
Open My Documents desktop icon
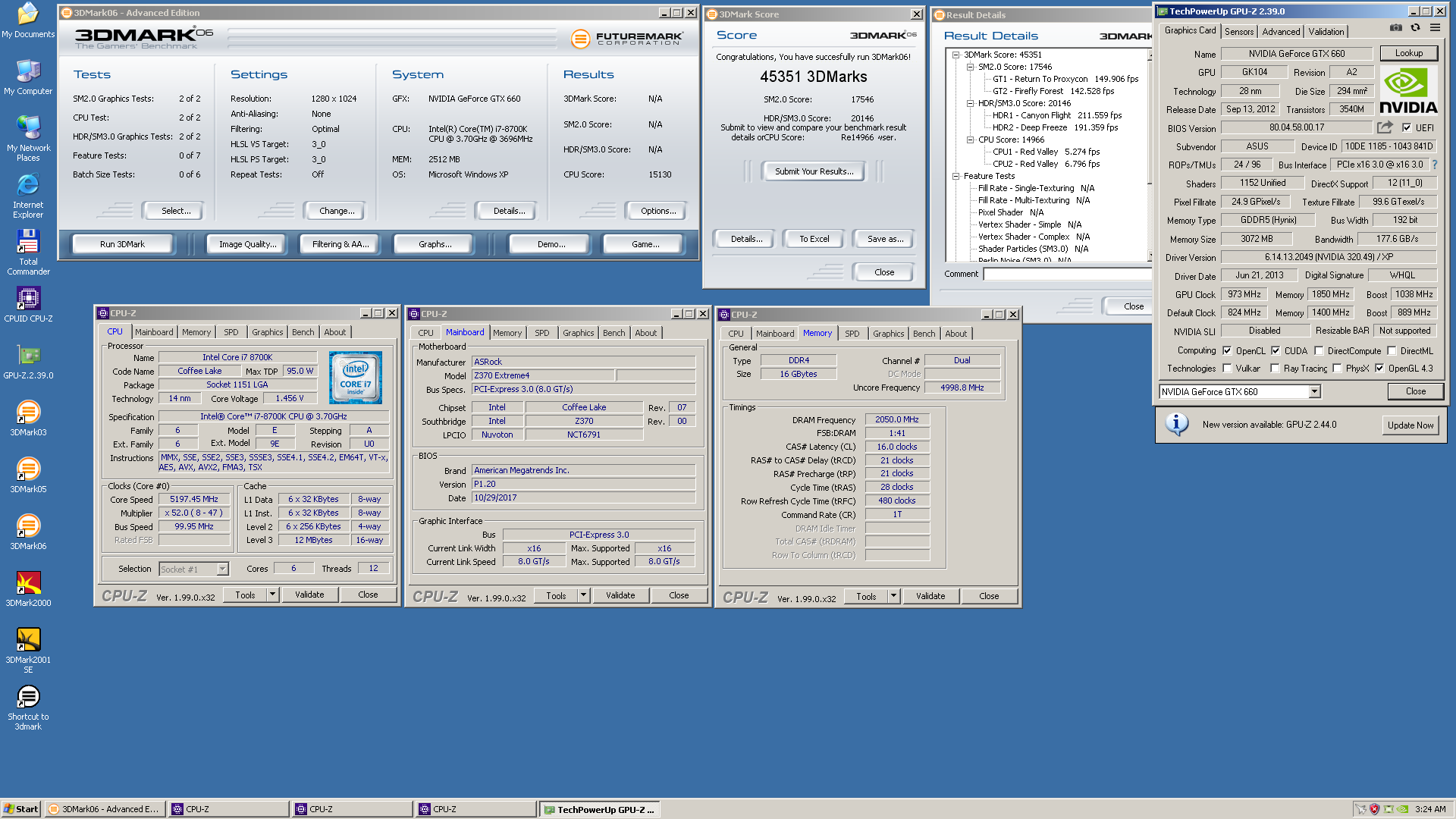click(28, 20)
